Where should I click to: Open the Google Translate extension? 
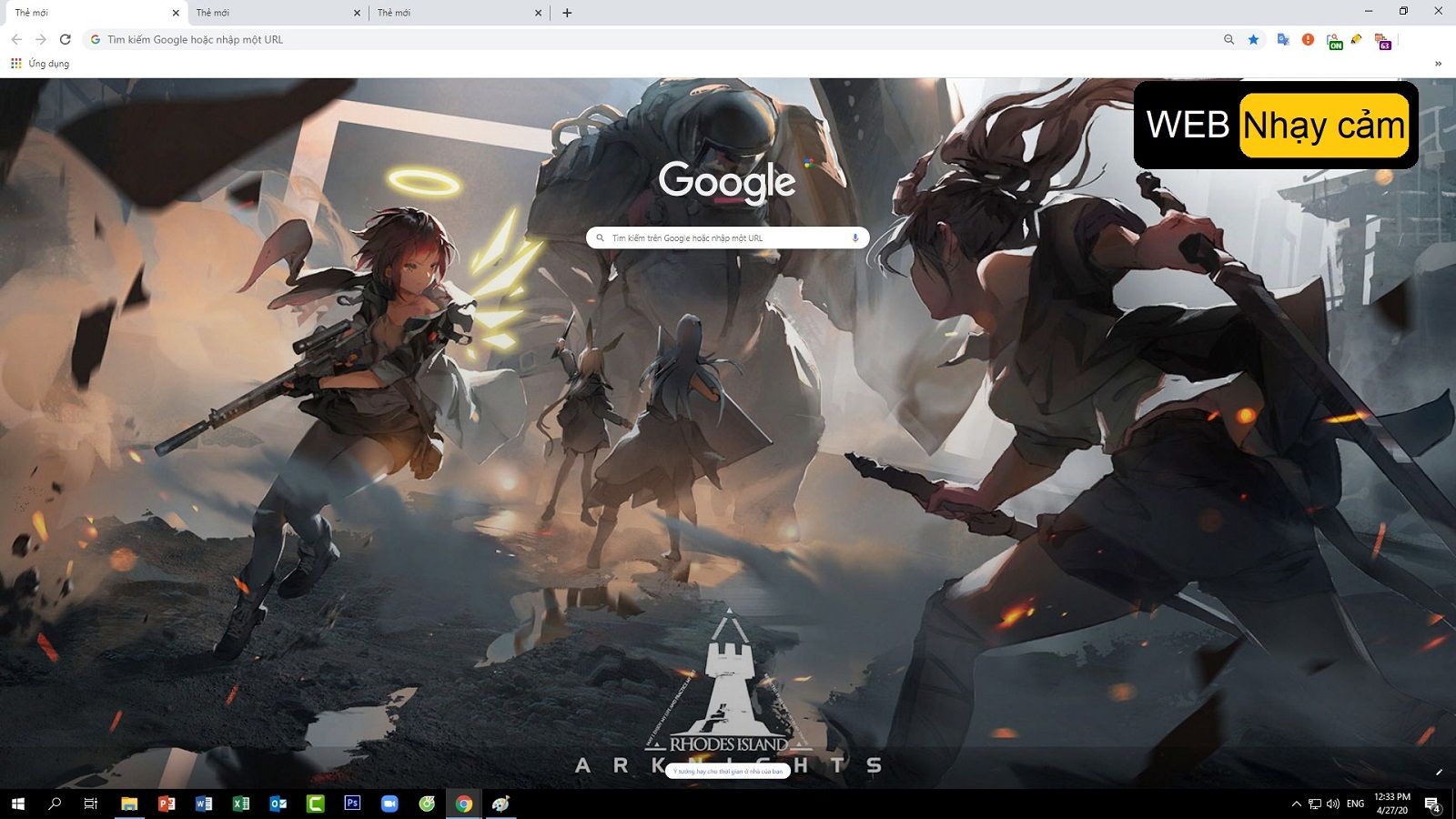(x=1283, y=39)
